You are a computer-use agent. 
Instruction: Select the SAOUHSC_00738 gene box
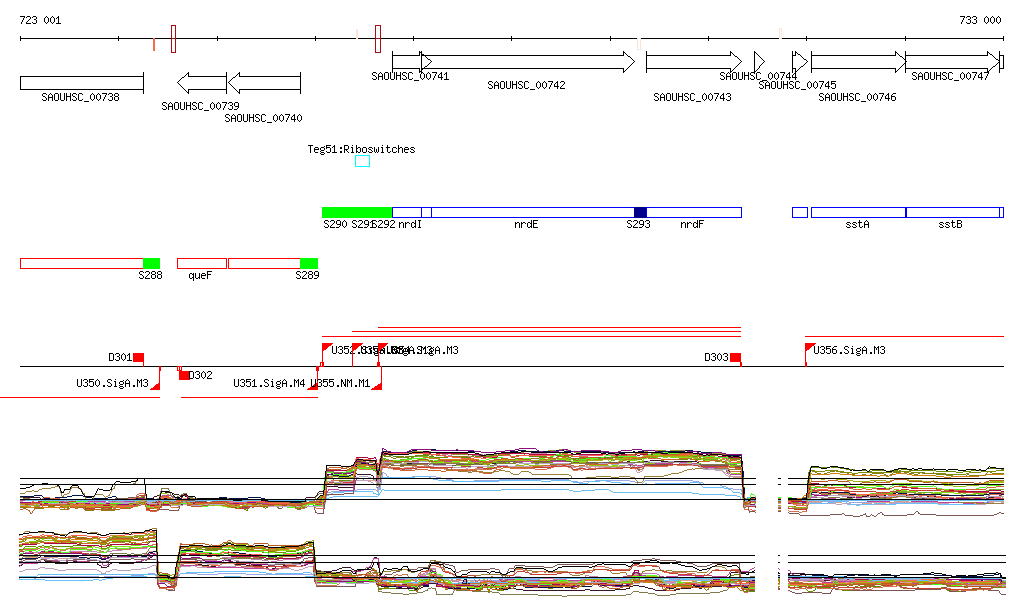pyautogui.click(x=82, y=82)
